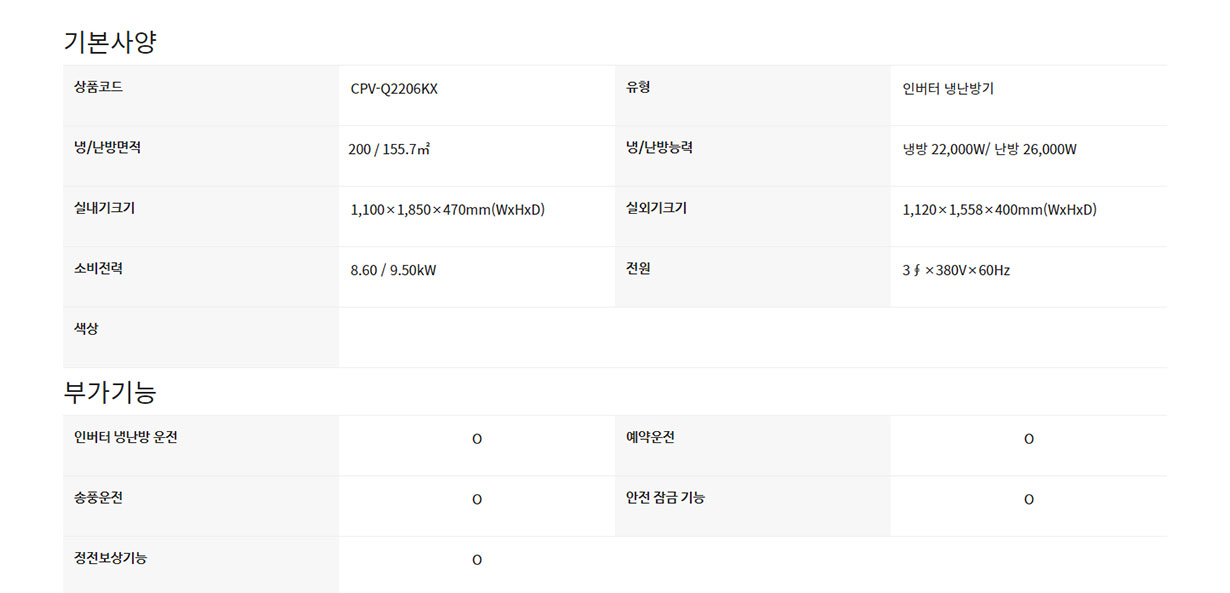Click the 색상 label cell
This screenshot has width=1230, height=593.
click(x=86, y=329)
